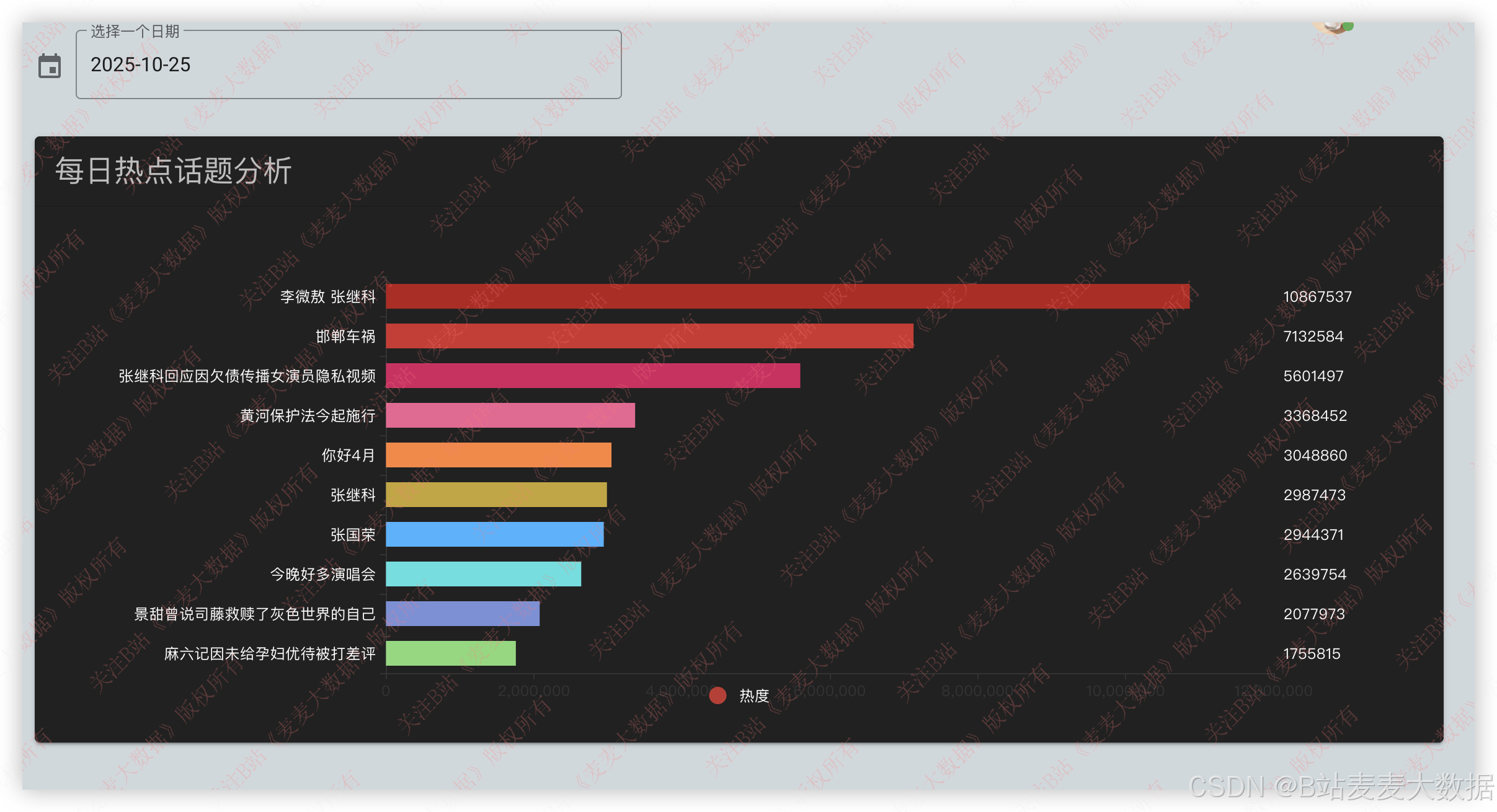The height and width of the screenshot is (812, 1497).
Task: Select the orange 你好4月 bar
Action: (498, 455)
